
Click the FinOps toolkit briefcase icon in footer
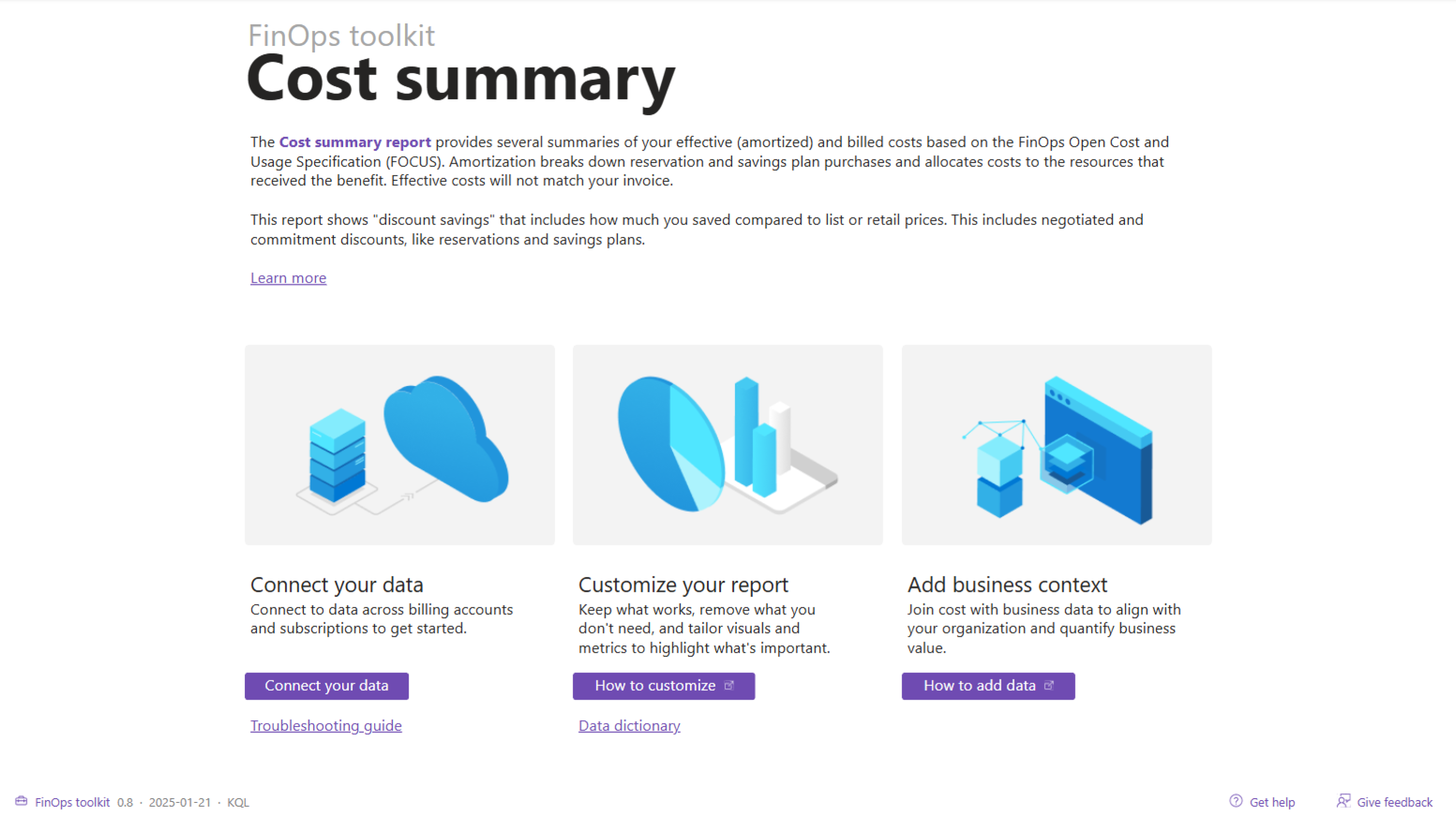(x=22, y=801)
